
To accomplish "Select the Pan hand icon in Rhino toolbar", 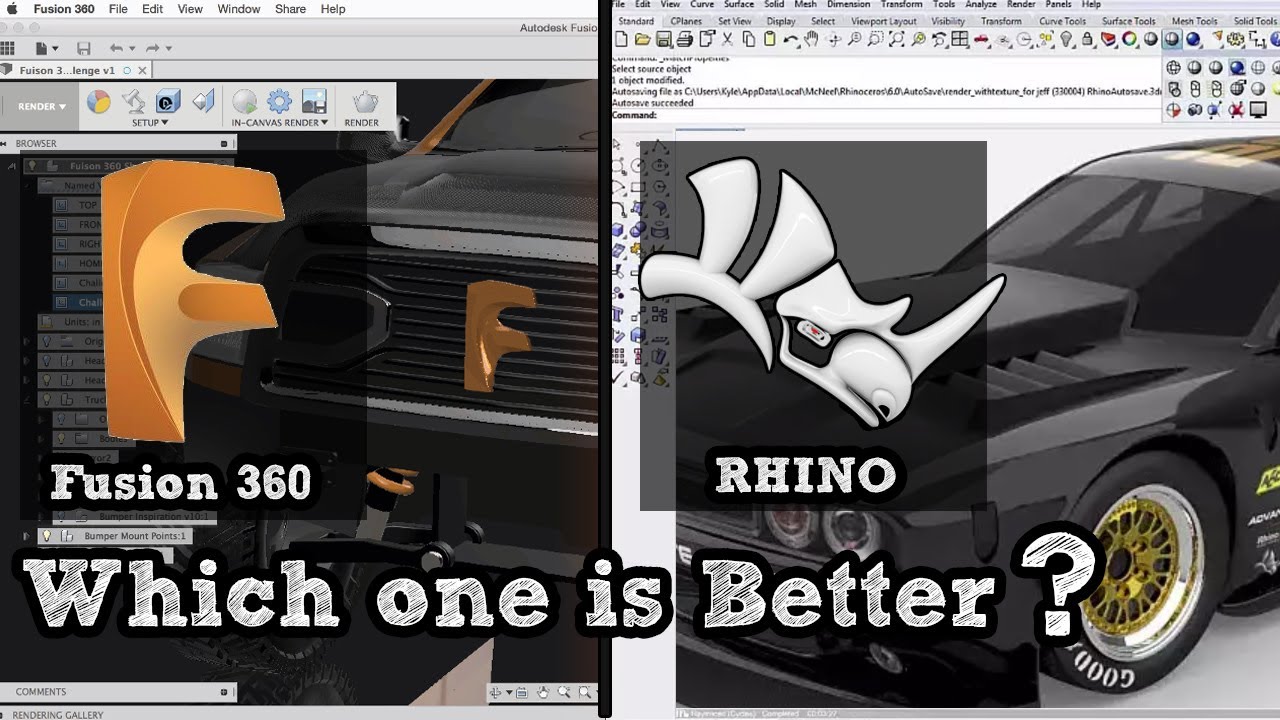I will point(812,39).
